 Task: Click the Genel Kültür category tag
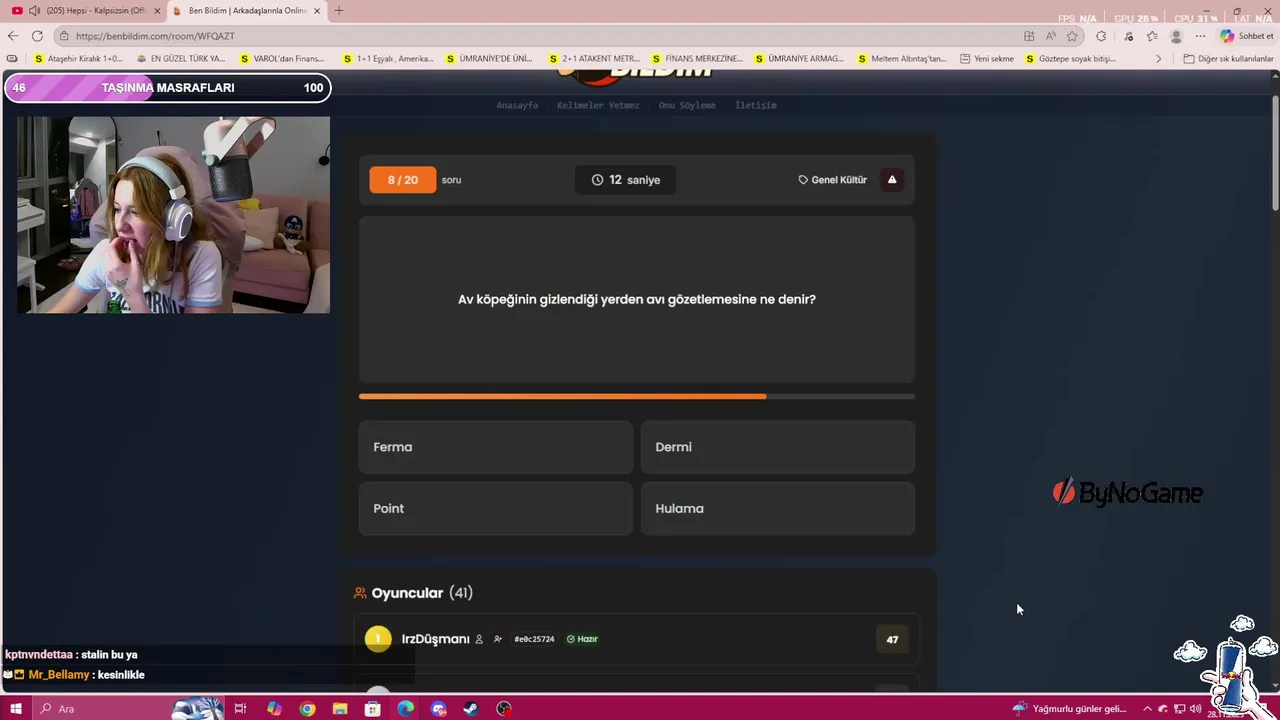click(832, 180)
